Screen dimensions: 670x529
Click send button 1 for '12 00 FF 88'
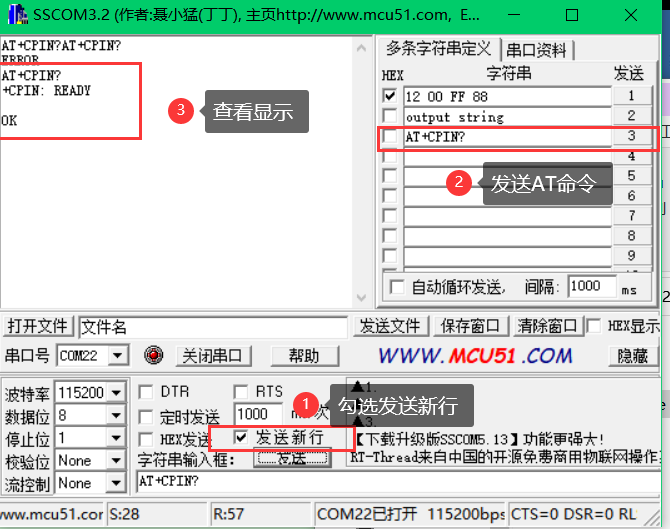(x=632, y=95)
